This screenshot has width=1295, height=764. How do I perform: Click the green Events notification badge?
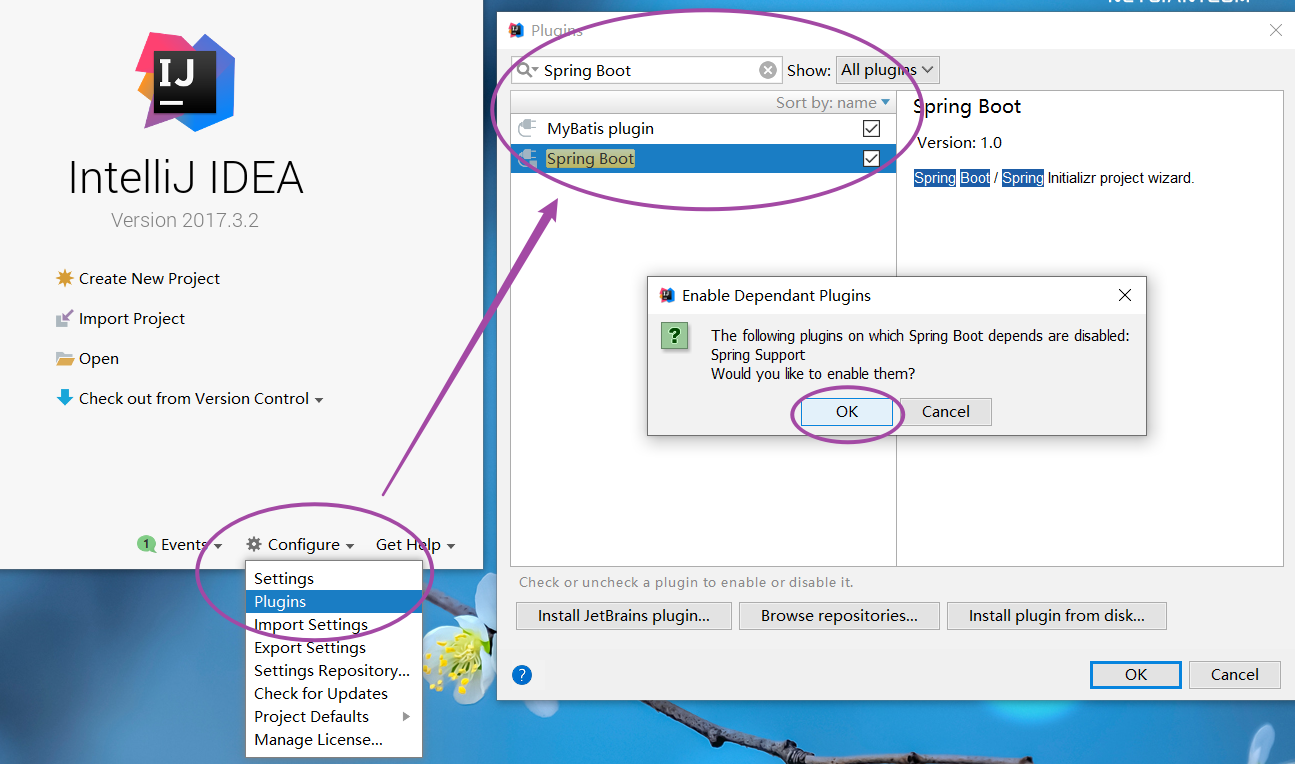(x=146, y=544)
